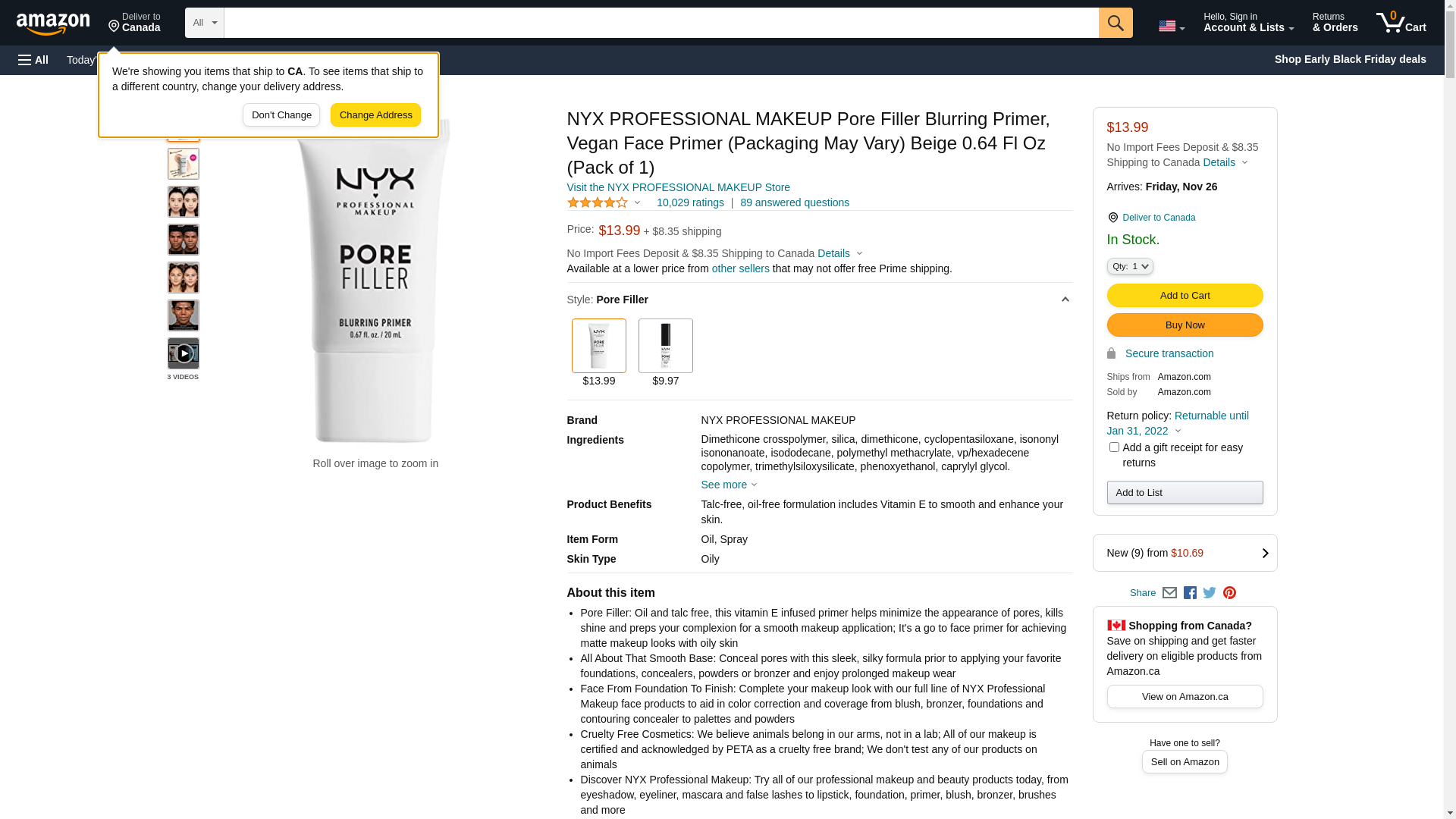Share the product on Twitter
Viewport: 1456px width, 819px height.
pyautogui.click(x=1210, y=593)
